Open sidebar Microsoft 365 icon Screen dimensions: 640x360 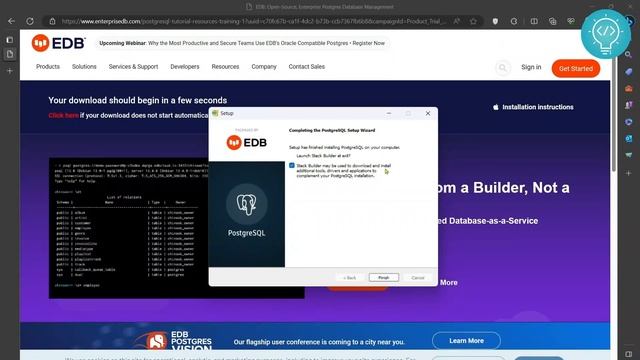629,122
